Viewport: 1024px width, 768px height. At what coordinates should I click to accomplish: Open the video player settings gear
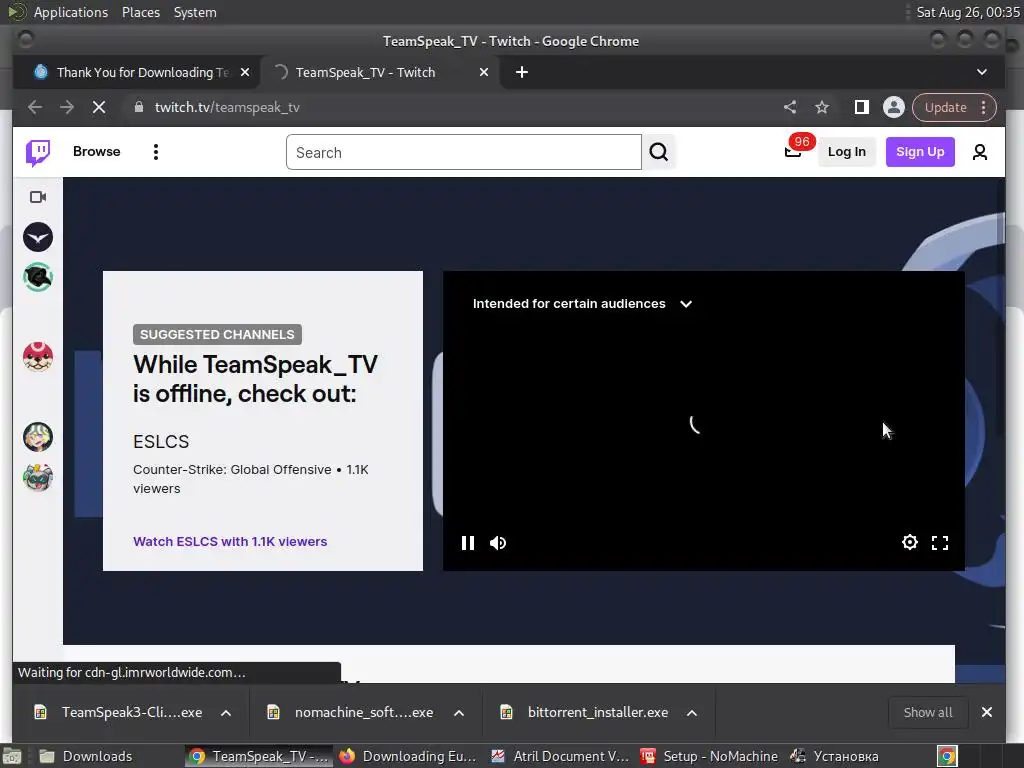tap(910, 542)
